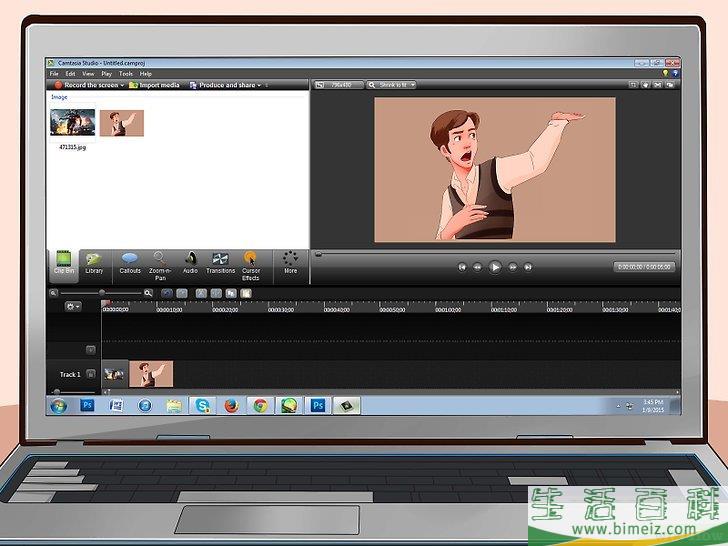
Task: Click the detach preview icon
Action: click(x=670, y=85)
